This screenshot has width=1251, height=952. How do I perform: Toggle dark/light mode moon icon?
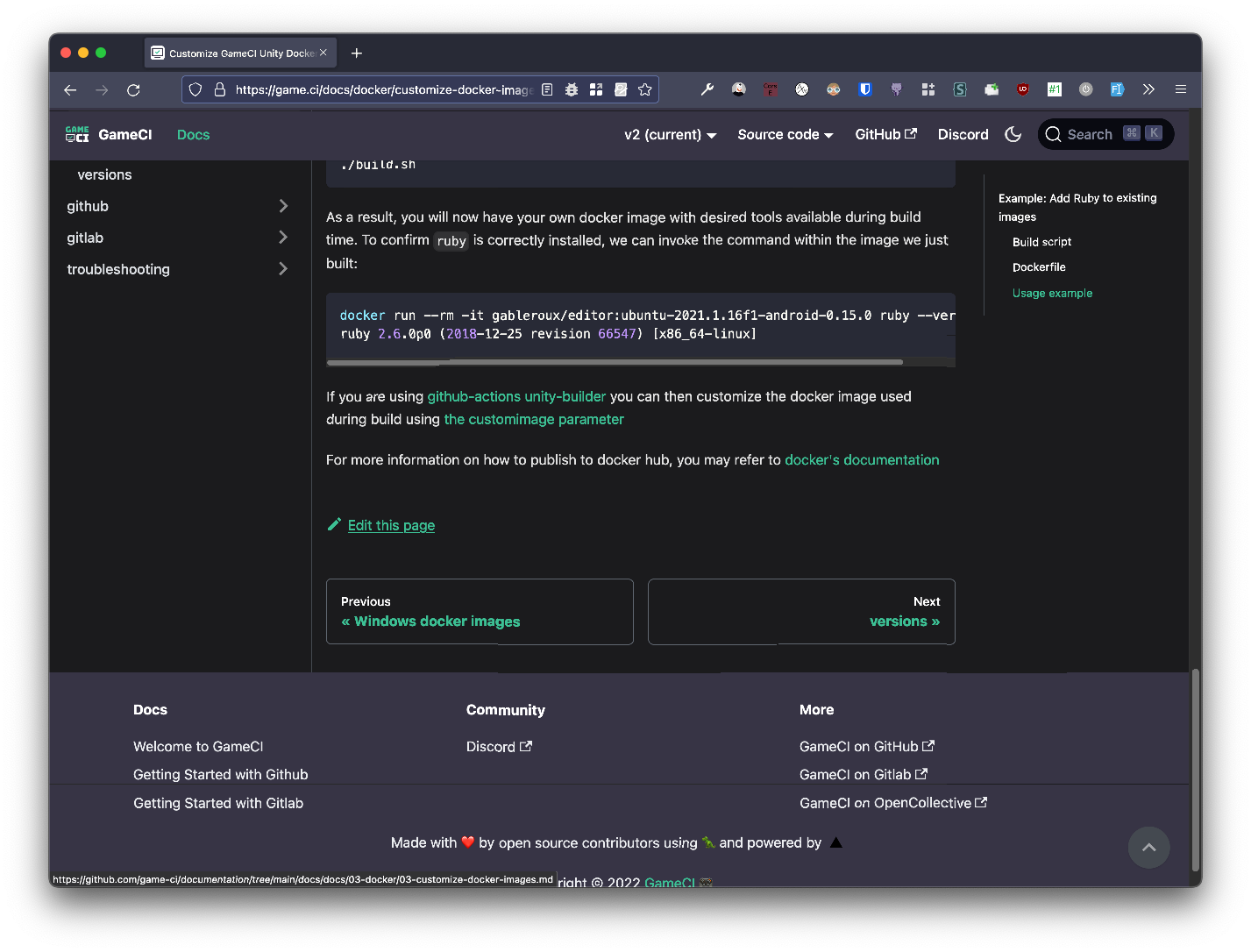pos(1013,134)
